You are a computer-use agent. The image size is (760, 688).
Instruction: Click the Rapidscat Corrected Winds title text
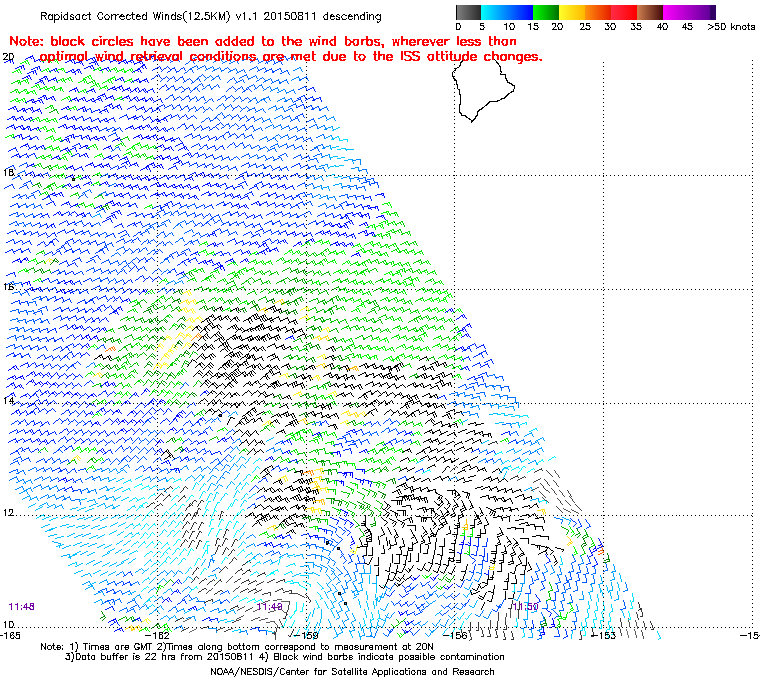[x=211, y=16]
